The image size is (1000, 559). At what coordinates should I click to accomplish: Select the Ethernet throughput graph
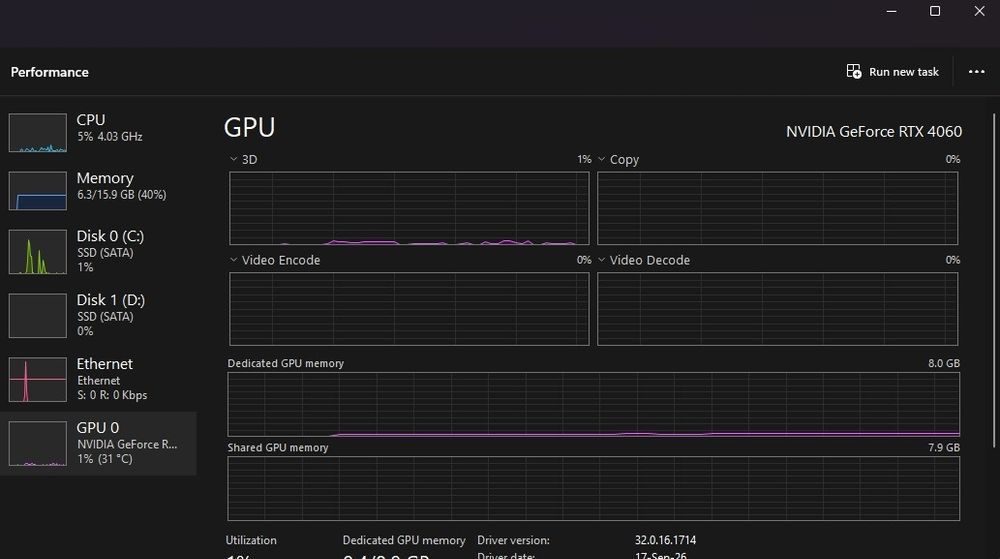(38, 379)
